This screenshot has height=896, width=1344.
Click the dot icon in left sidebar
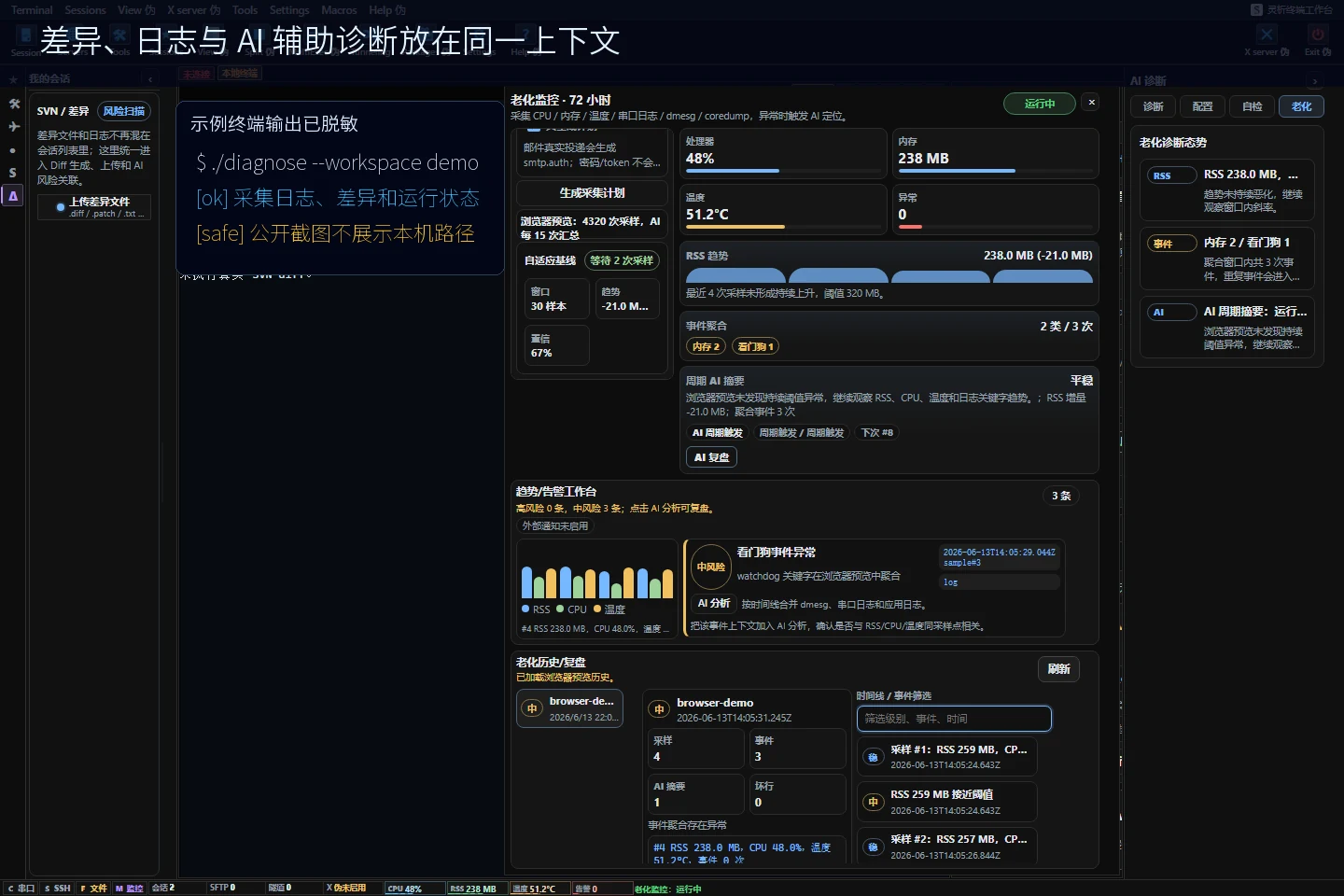point(13,150)
